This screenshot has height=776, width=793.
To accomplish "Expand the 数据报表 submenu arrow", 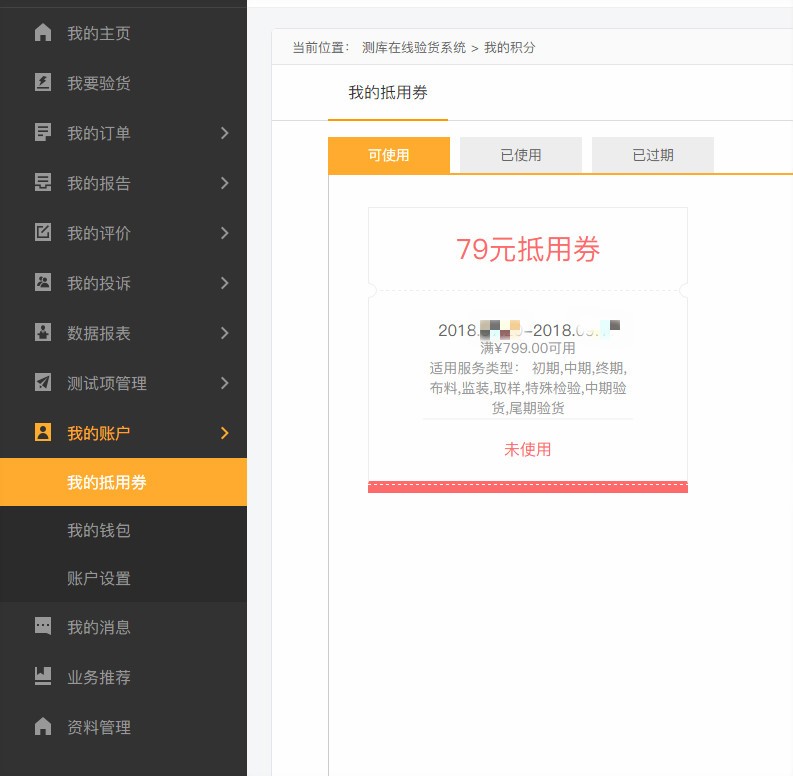I will (x=224, y=333).
